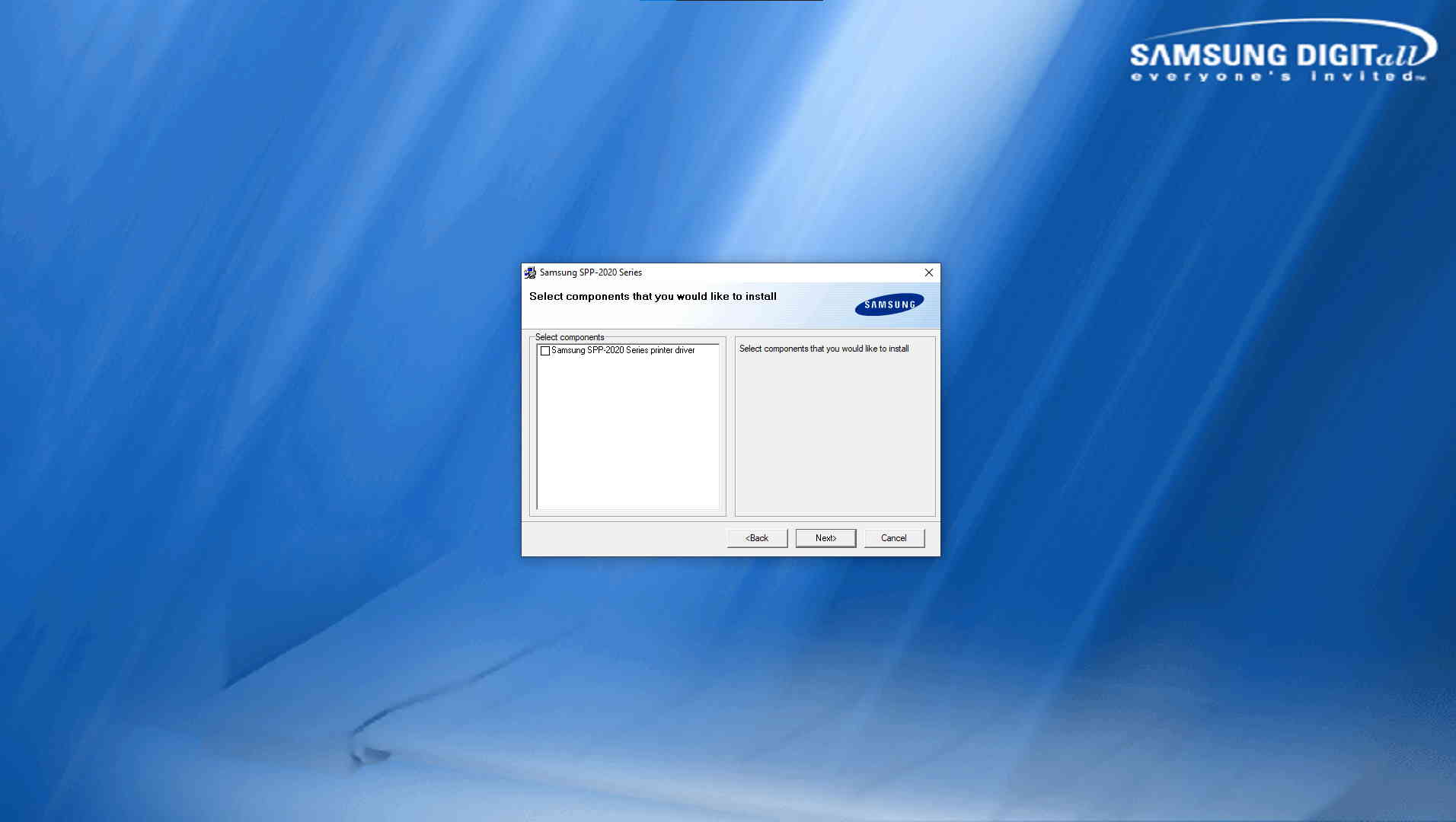This screenshot has width=1456, height=822.
Task: Tick the Samsung SPP-2020 Series printer driver checkbox
Action: (x=545, y=351)
